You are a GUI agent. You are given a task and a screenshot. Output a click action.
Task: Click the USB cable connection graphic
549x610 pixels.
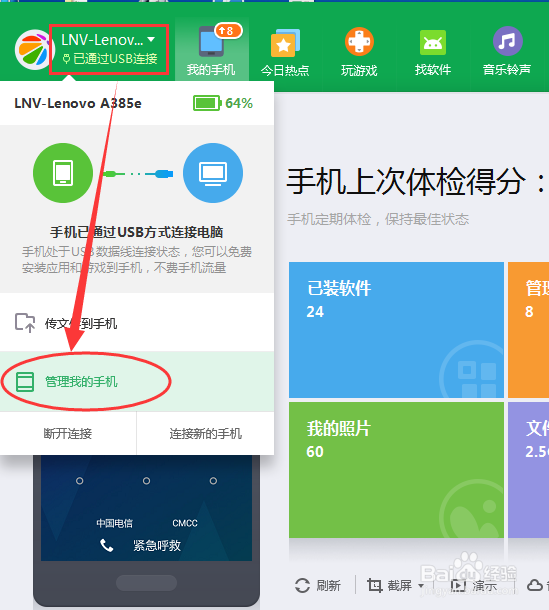pos(138,174)
